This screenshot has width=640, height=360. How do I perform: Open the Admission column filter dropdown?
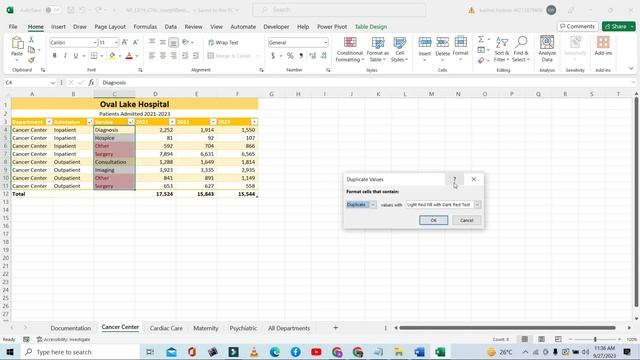90,122
